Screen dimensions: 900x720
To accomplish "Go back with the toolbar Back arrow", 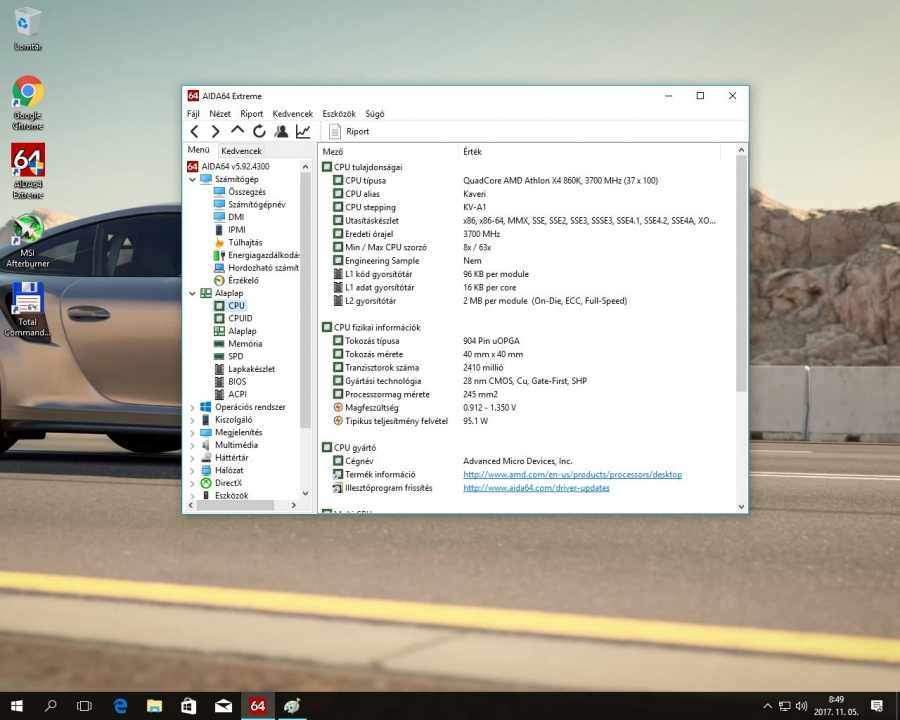I will pyautogui.click(x=195, y=131).
